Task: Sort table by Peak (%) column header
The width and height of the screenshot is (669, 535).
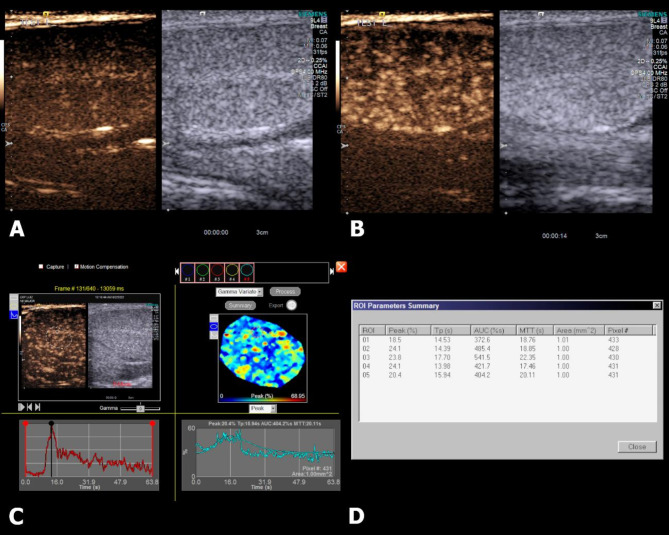Action: click(x=408, y=330)
